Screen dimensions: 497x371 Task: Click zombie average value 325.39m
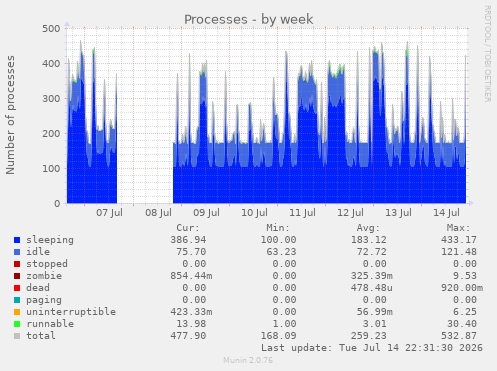[x=372, y=276]
